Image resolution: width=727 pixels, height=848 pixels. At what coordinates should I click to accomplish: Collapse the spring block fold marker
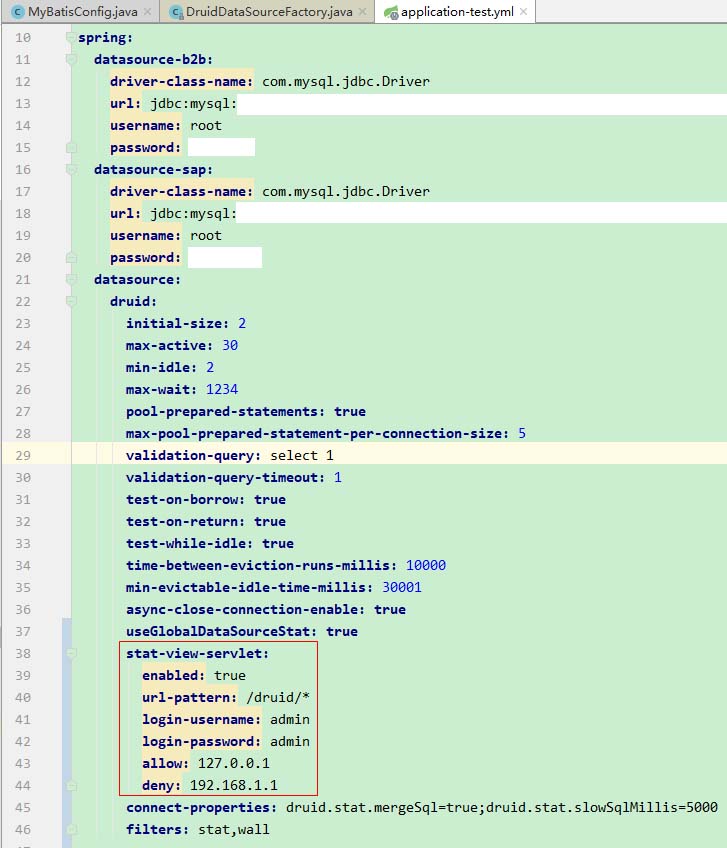(71, 37)
